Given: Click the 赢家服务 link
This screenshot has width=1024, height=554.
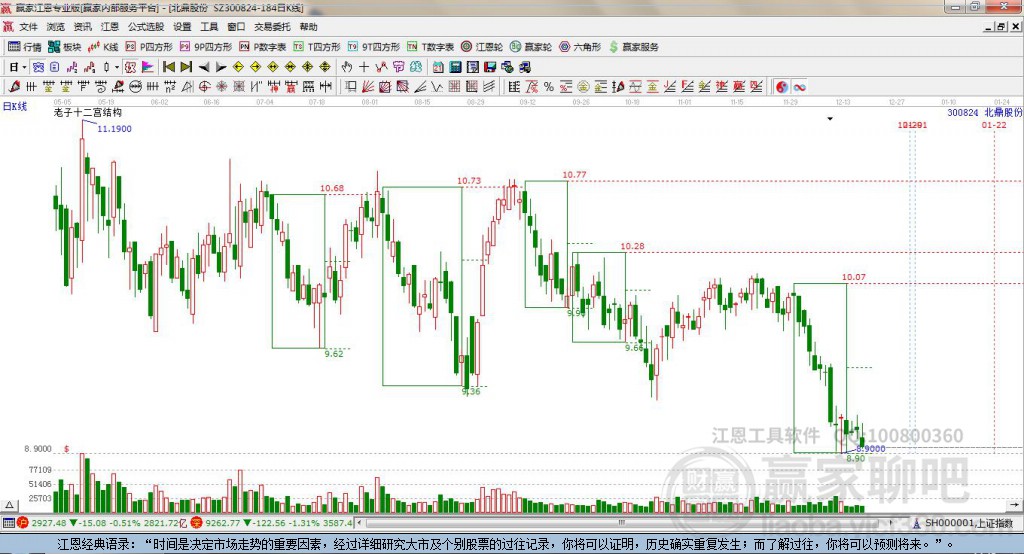Looking at the screenshot, I should click(633, 47).
